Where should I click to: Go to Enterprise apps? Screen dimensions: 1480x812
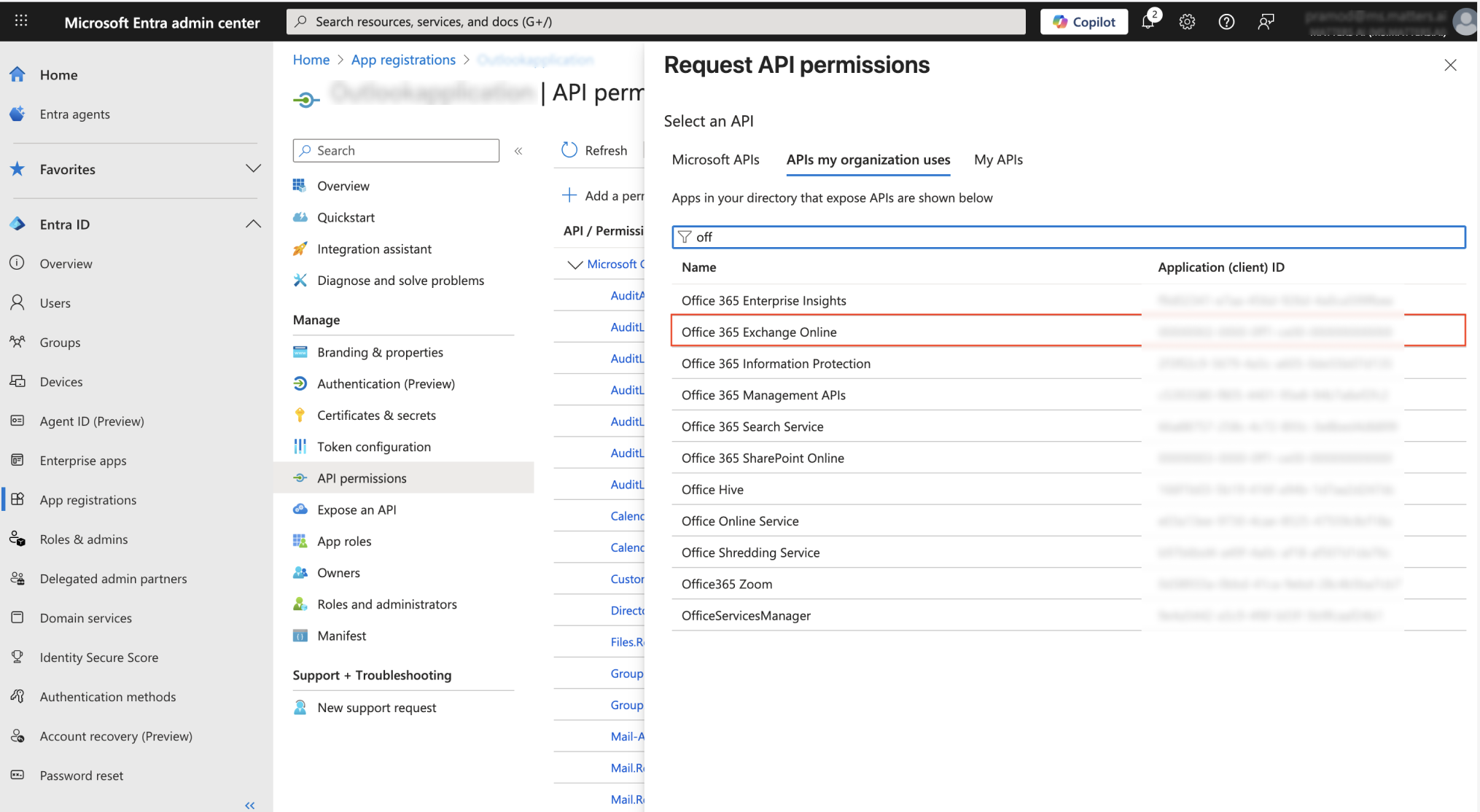83,461
